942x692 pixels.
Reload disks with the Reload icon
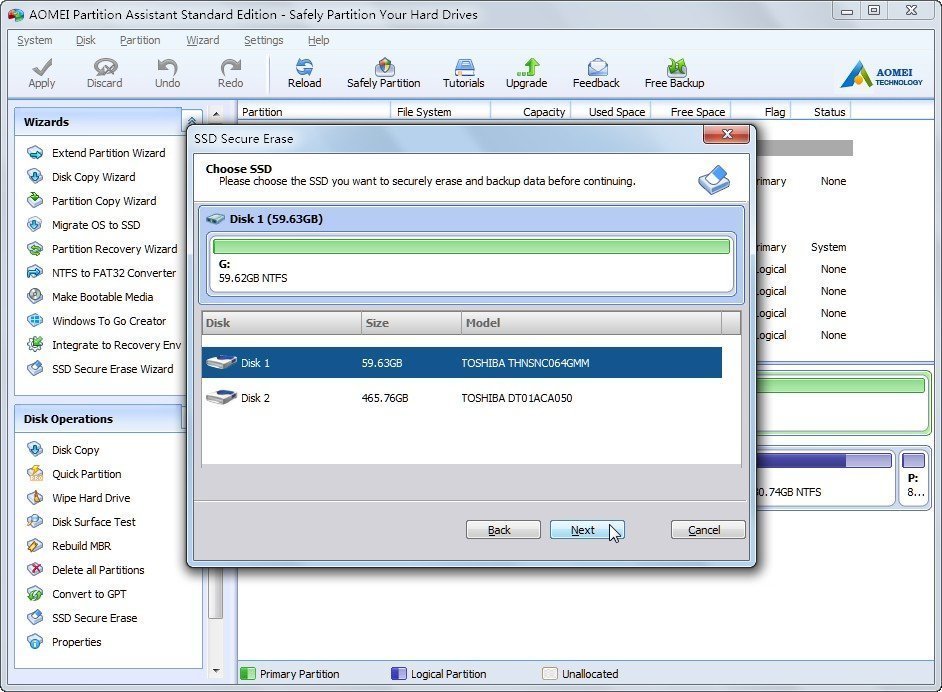pyautogui.click(x=304, y=67)
